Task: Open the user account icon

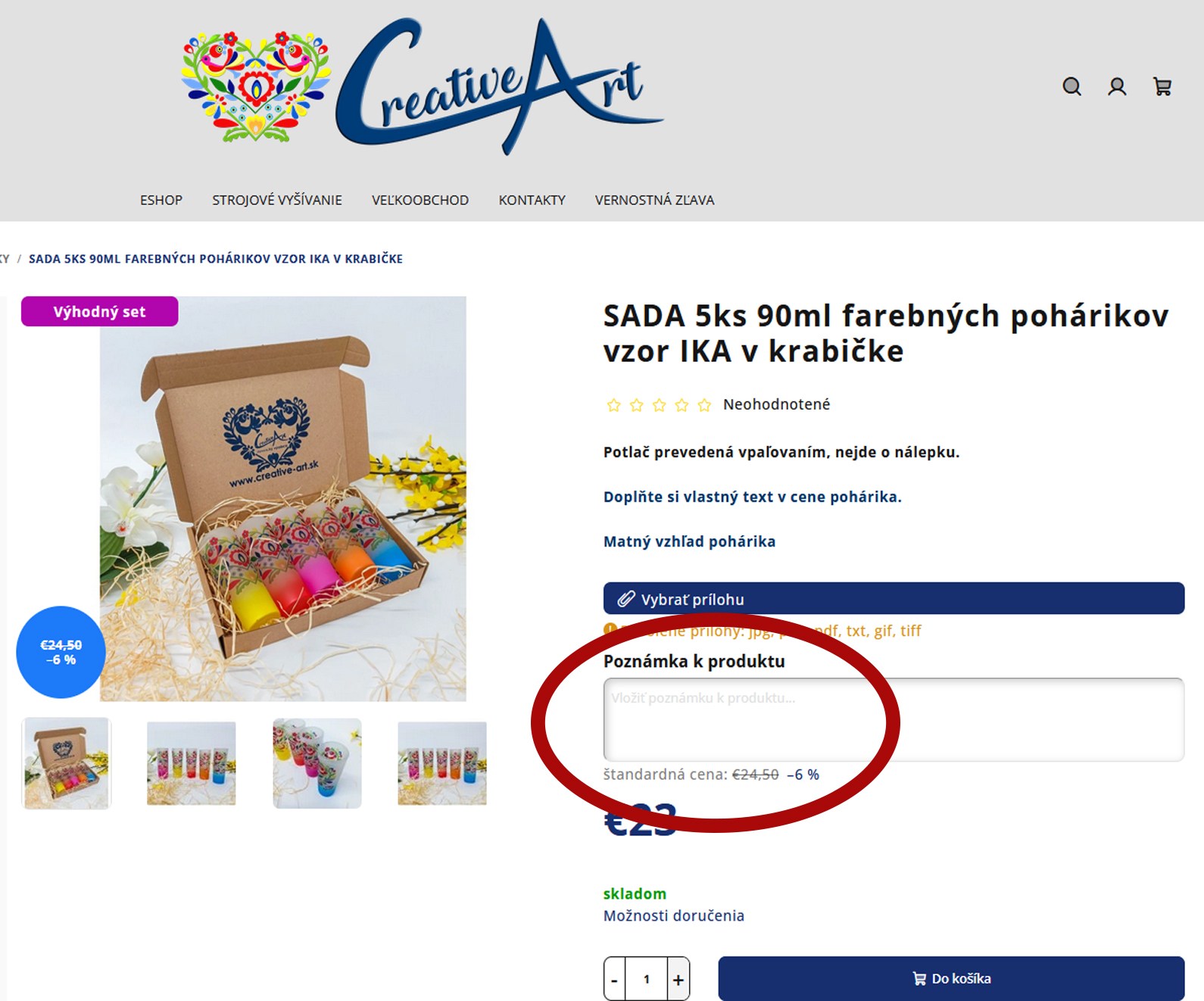Action: 1117,86
